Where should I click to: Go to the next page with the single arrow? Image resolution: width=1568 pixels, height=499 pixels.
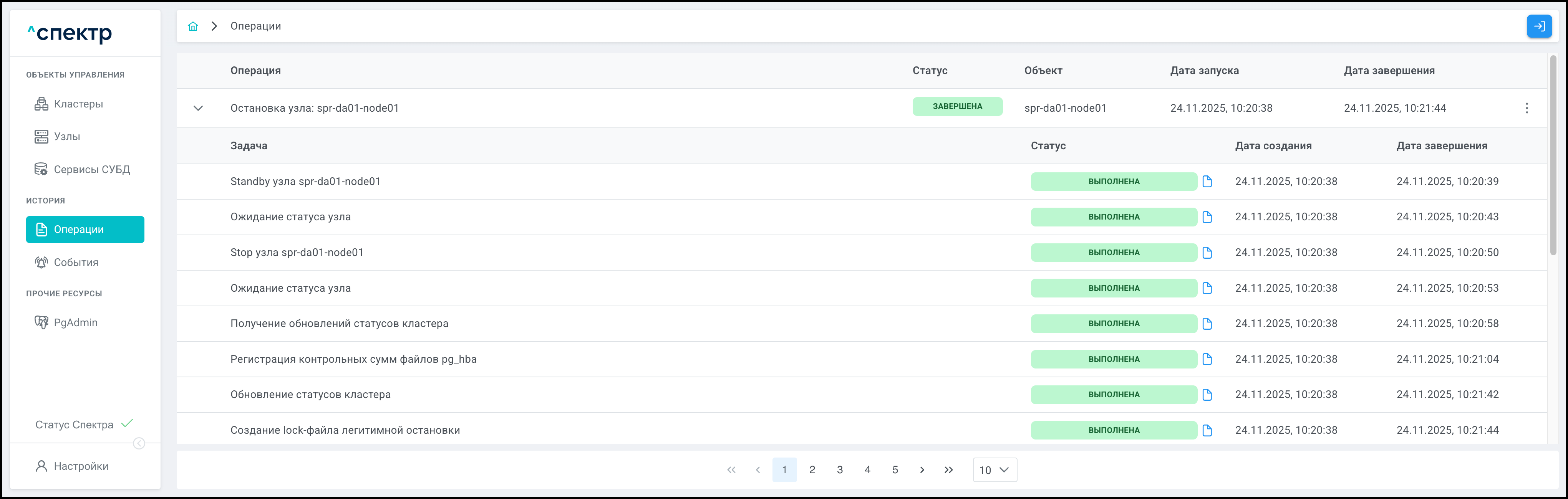(922, 470)
